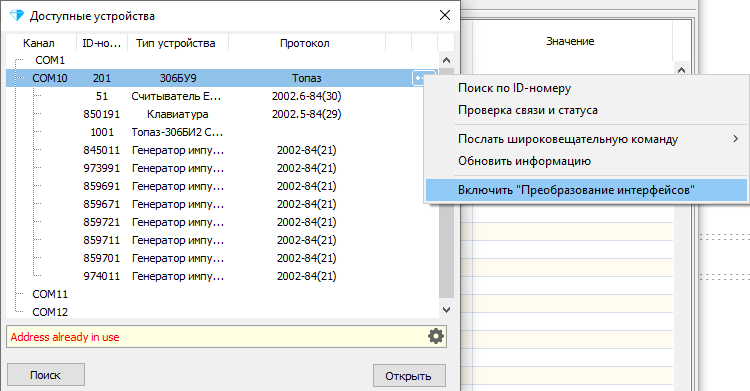Open the three-dots menu on COM10 row

419,78
